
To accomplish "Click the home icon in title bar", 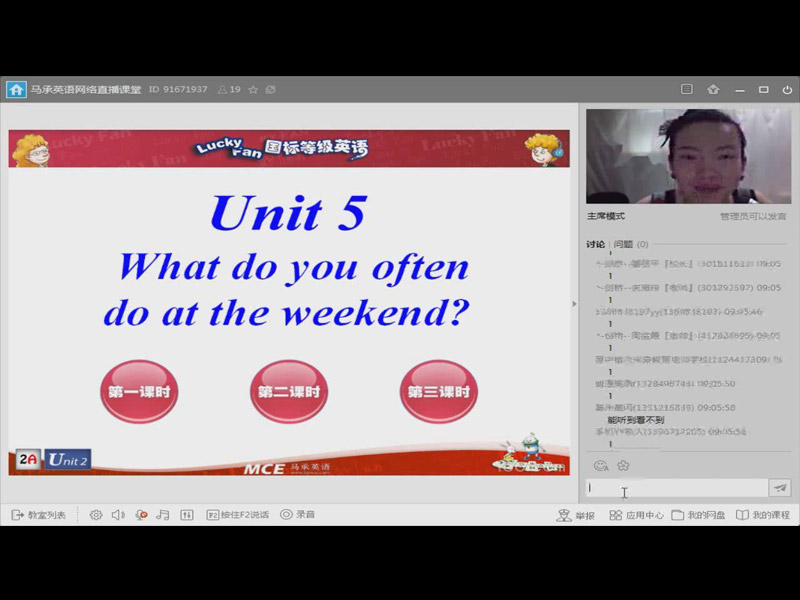I will click(16, 90).
